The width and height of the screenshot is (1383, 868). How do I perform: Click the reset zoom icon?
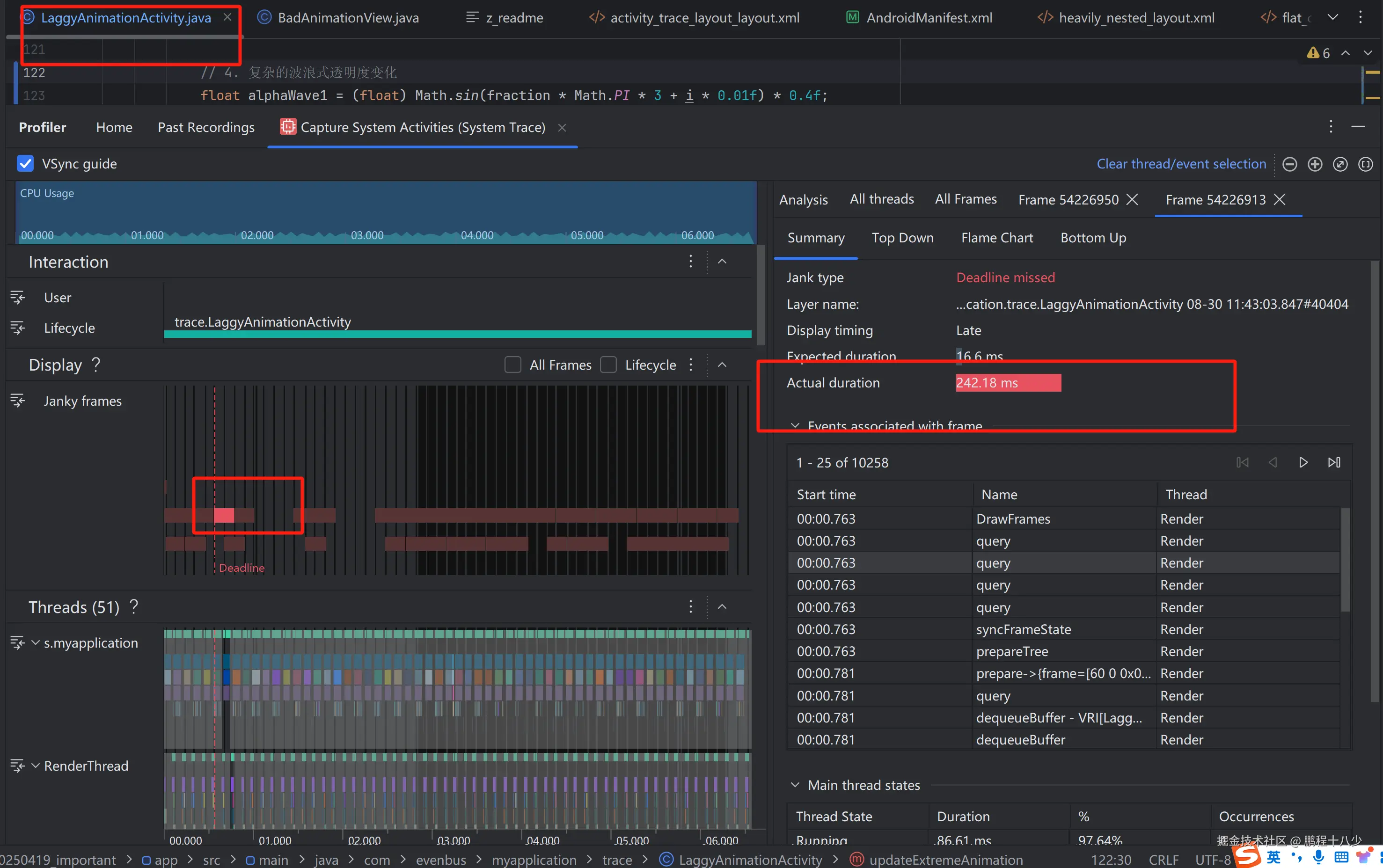pyautogui.click(x=1340, y=164)
